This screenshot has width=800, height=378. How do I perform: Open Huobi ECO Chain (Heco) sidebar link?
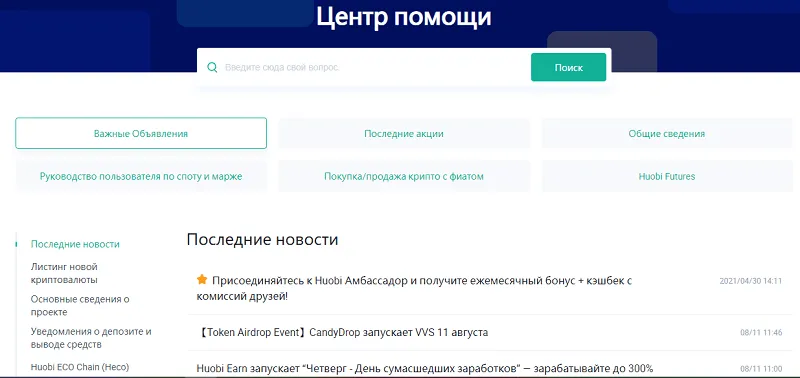tap(80, 367)
